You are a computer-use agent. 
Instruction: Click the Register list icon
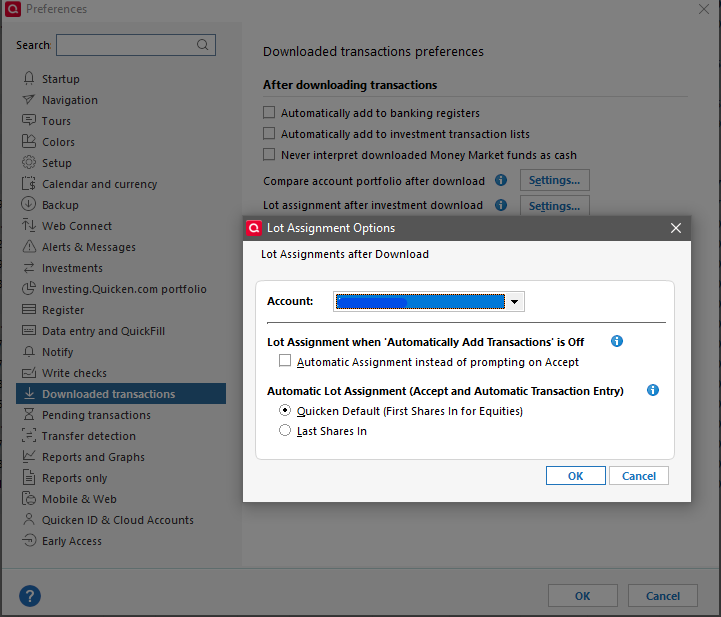click(x=29, y=309)
